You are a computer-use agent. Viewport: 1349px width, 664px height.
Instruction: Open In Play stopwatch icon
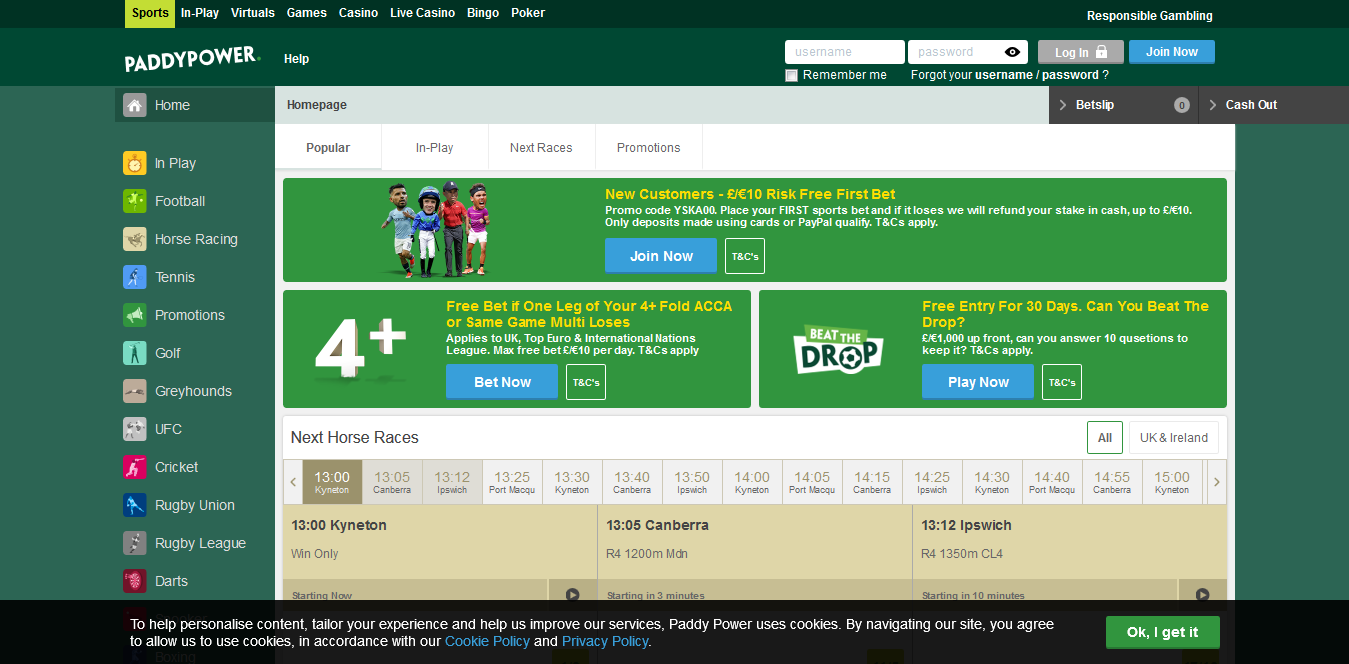[x=135, y=163]
